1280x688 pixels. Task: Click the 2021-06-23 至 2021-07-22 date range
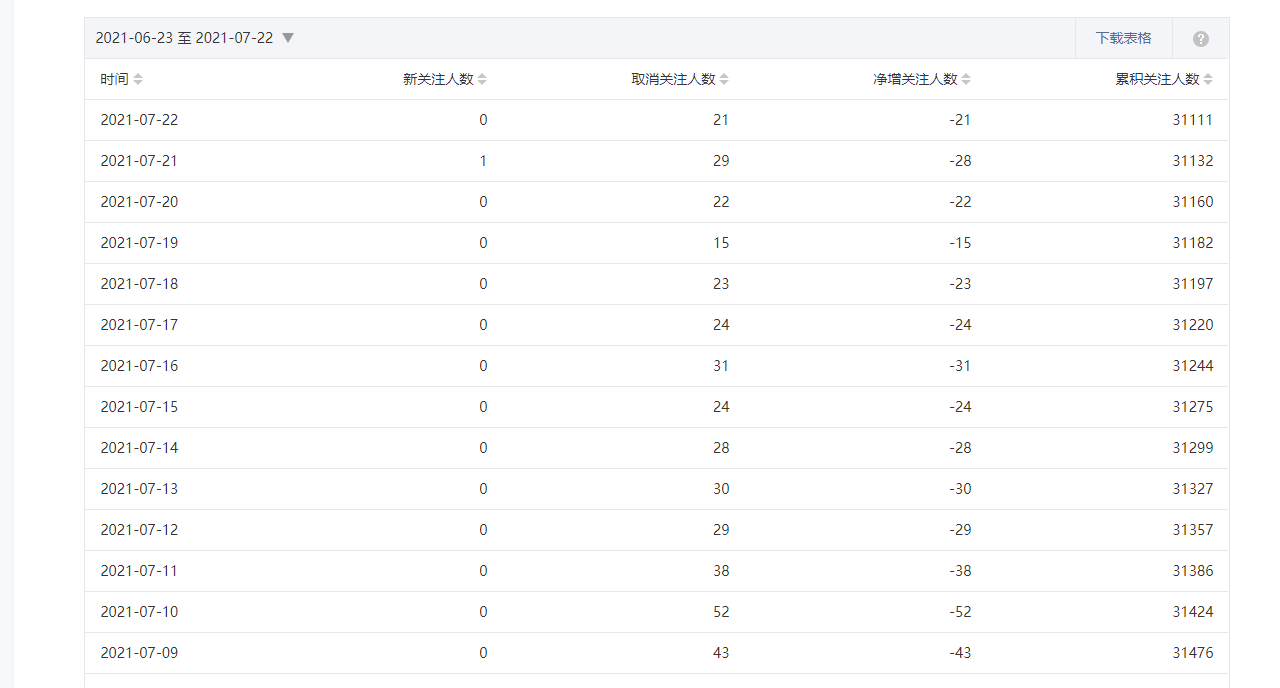[x=184, y=38]
